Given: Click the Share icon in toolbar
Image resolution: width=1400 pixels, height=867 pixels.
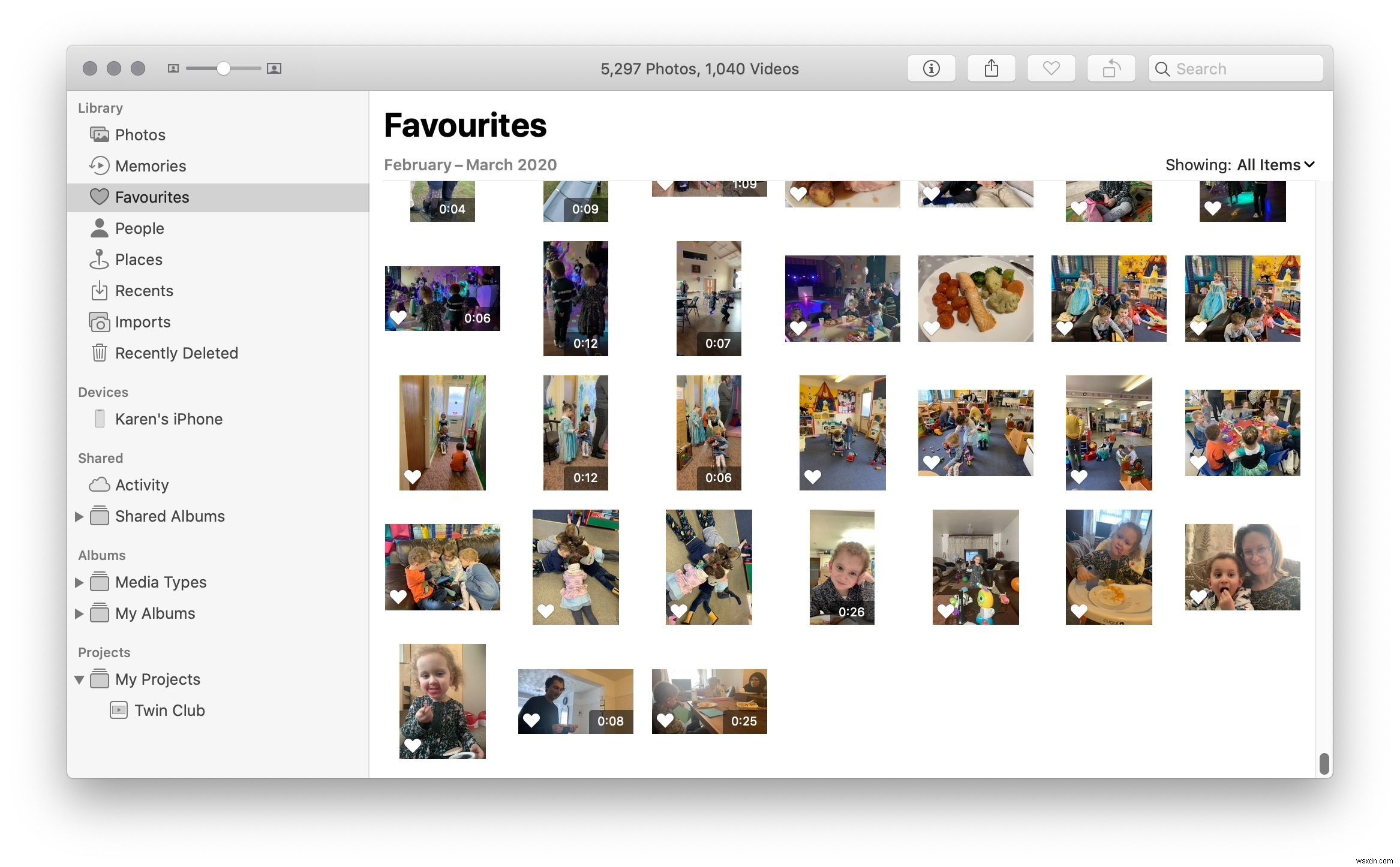Looking at the screenshot, I should [x=991, y=68].
